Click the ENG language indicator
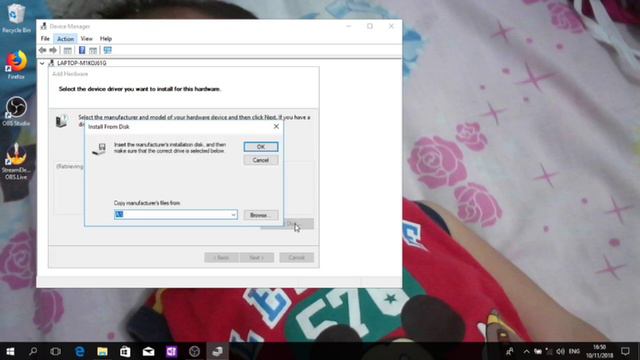Screen dimensions: 640x360 (x=574, y=351)
